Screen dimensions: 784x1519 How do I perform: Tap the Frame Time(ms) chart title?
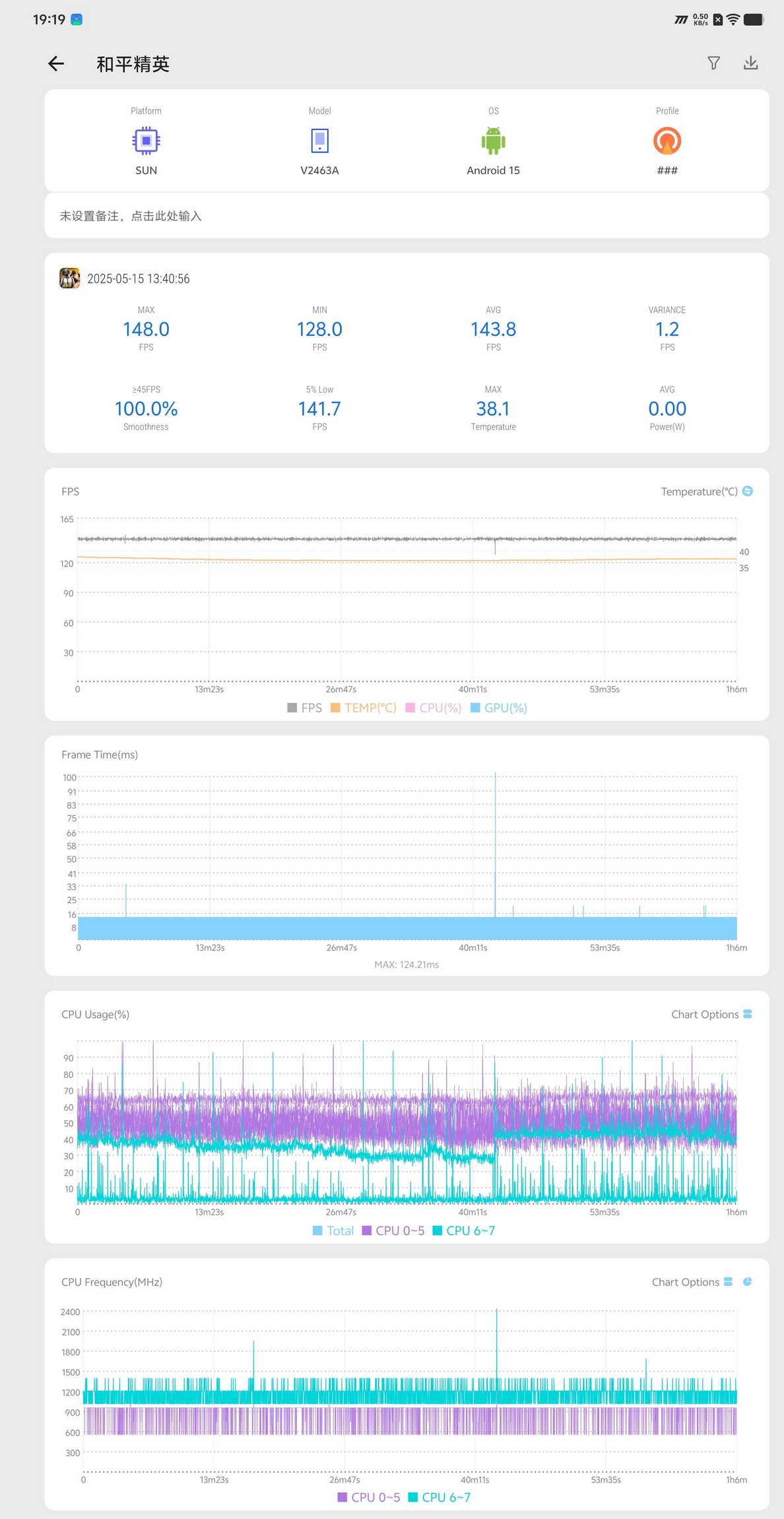100,755
